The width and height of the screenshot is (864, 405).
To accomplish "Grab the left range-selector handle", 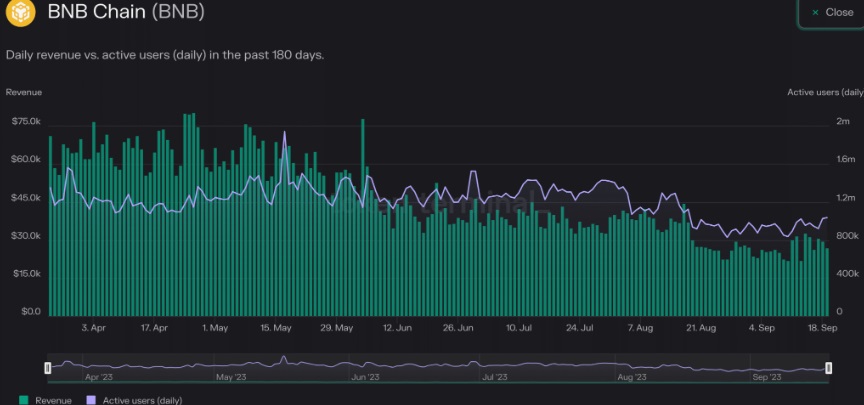I will click(x=48, y=368).
